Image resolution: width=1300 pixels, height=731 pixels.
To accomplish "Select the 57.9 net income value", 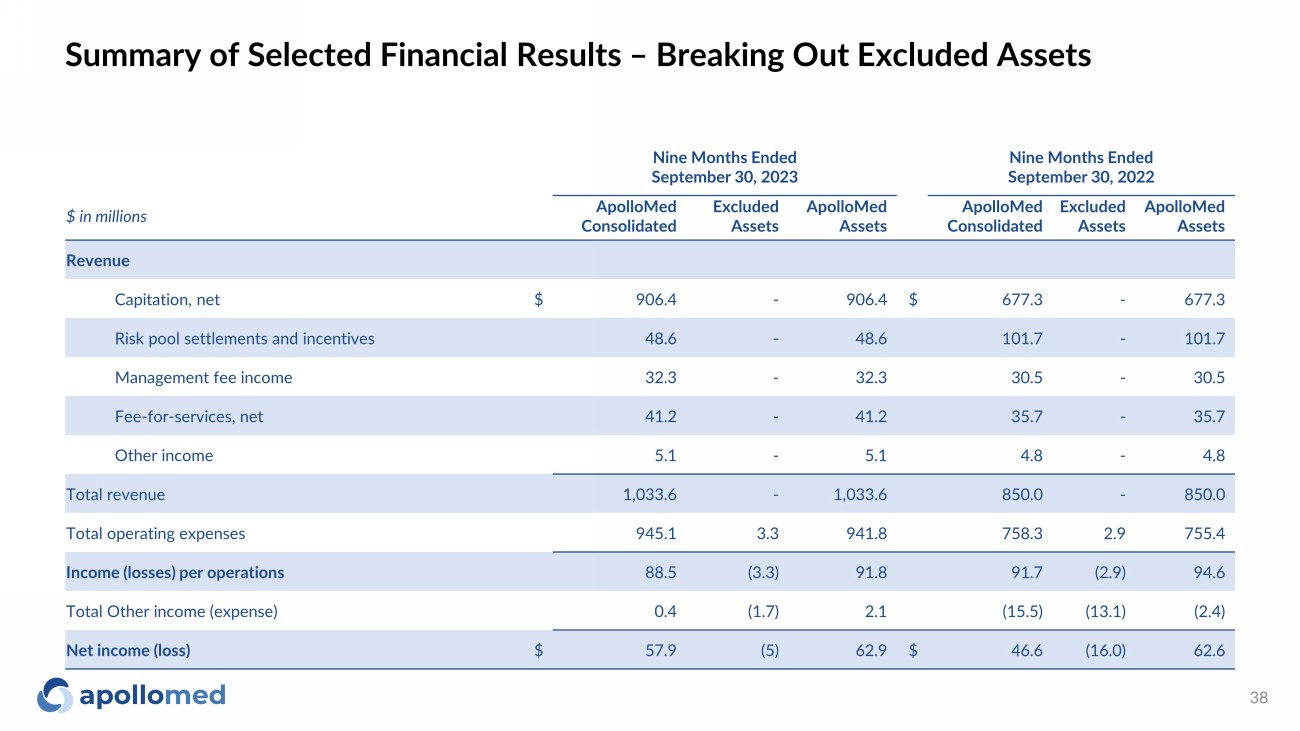I will 660,651.
